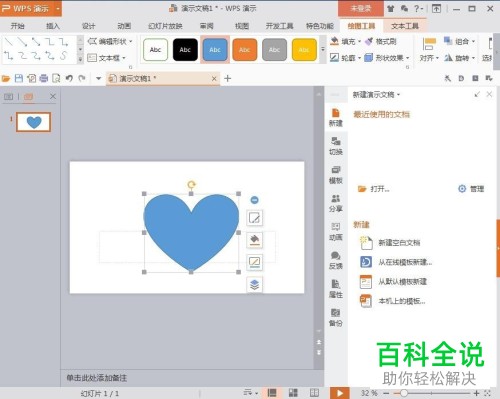Expand the 文本框 dropdown

pos(124,58)
